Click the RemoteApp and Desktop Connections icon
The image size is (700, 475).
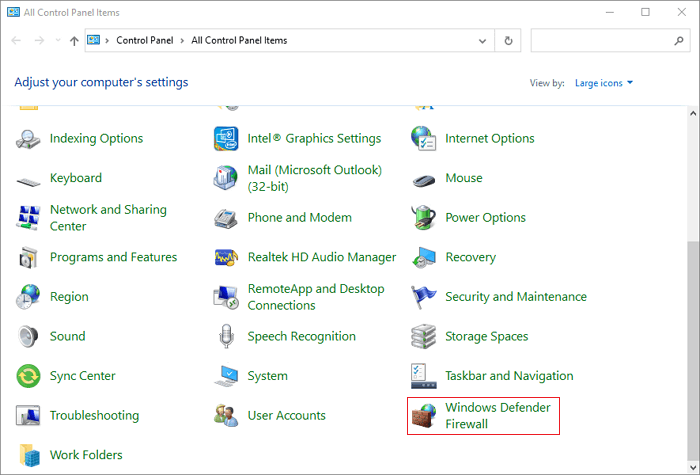click(226, 297)
